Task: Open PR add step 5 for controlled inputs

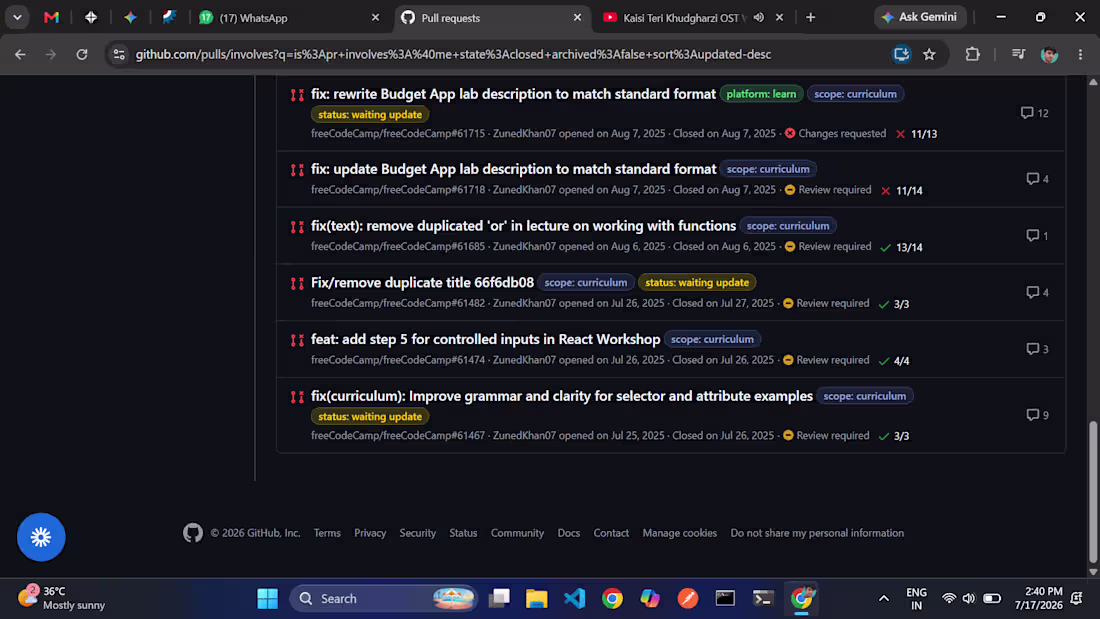Action: coord(485,339)
